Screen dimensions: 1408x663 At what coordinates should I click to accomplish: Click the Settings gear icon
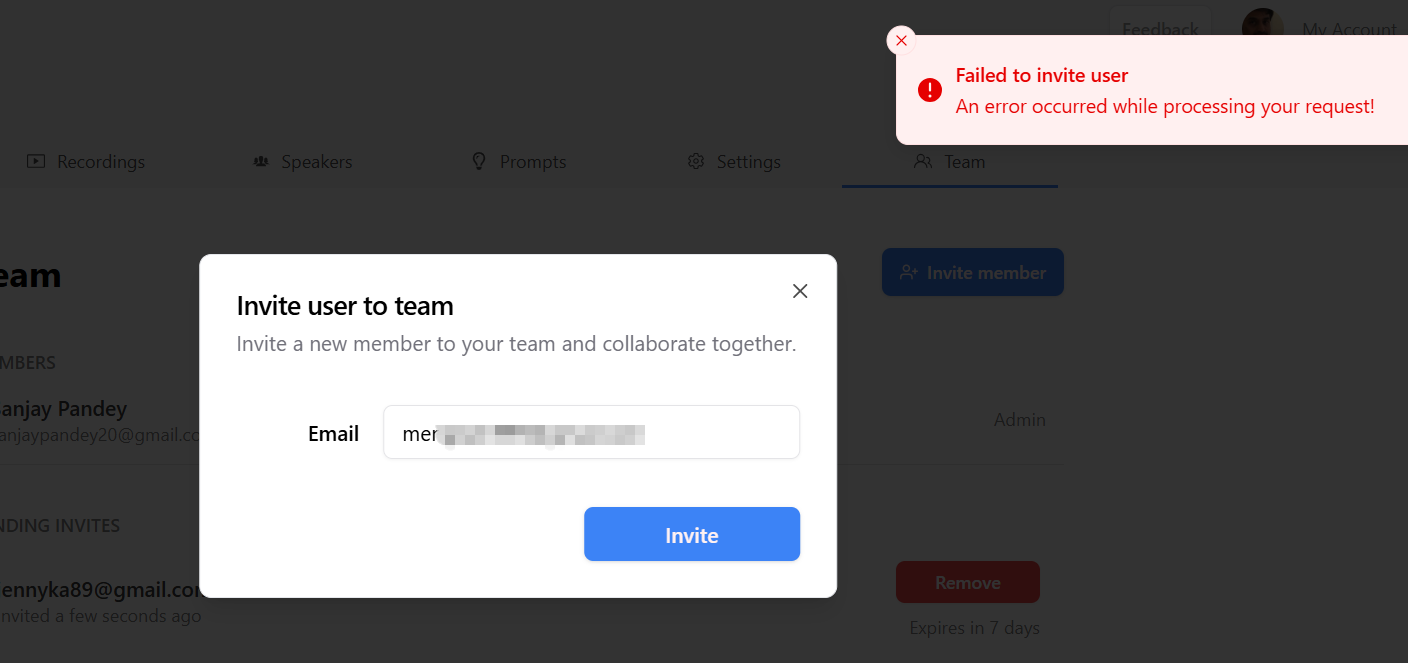pos(696,161)
